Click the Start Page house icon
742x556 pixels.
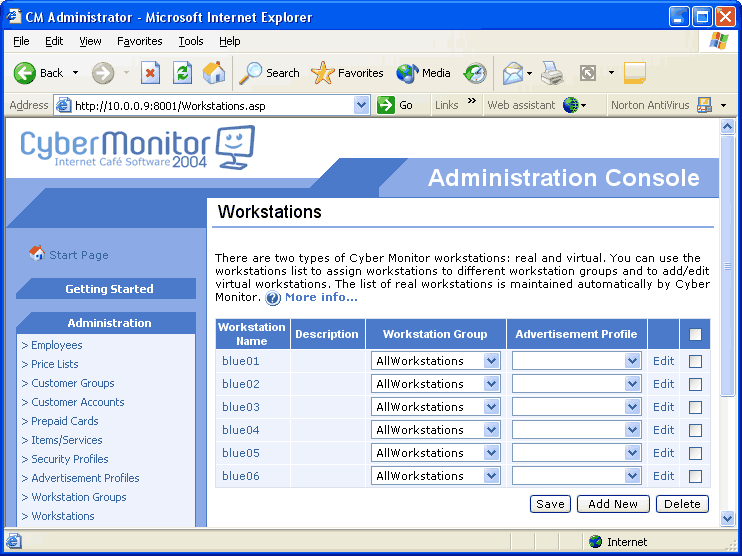[36, 254]
